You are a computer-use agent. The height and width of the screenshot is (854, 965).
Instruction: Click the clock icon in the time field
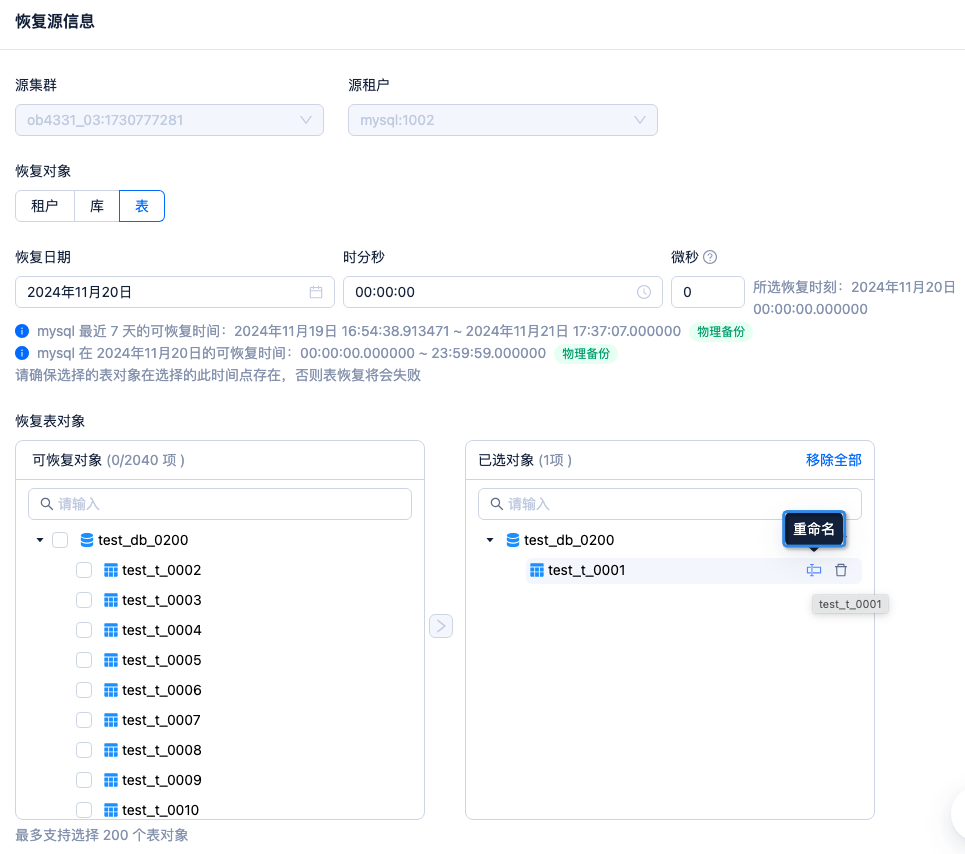point(644,292)
